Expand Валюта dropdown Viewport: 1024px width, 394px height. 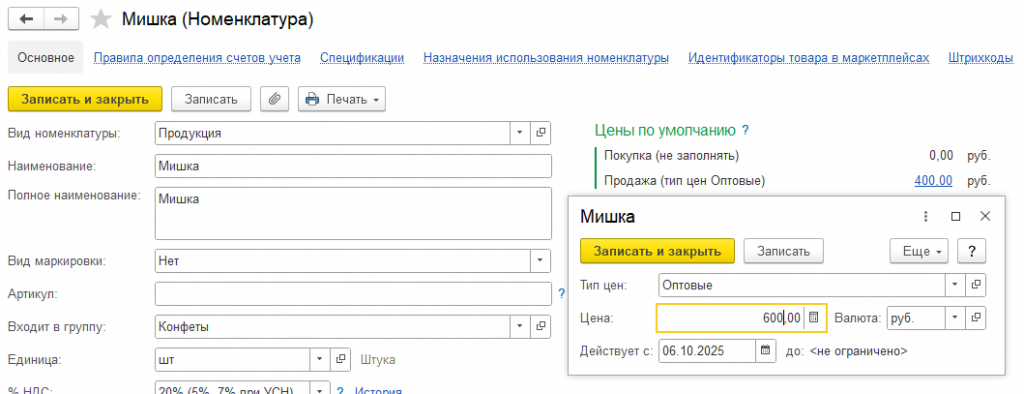coord(955,318)
